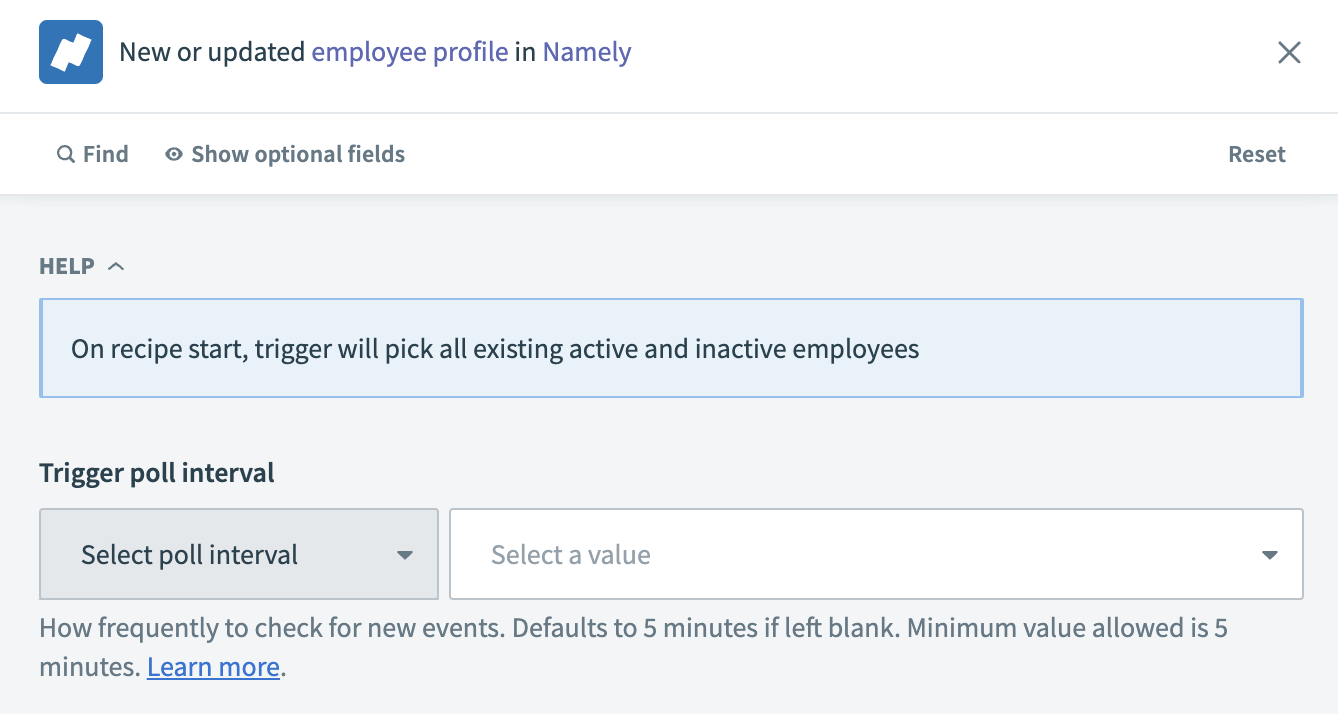Open the Select poll interval dropdown
This screenshot has width=1338, height=714.
click(190, 555)
